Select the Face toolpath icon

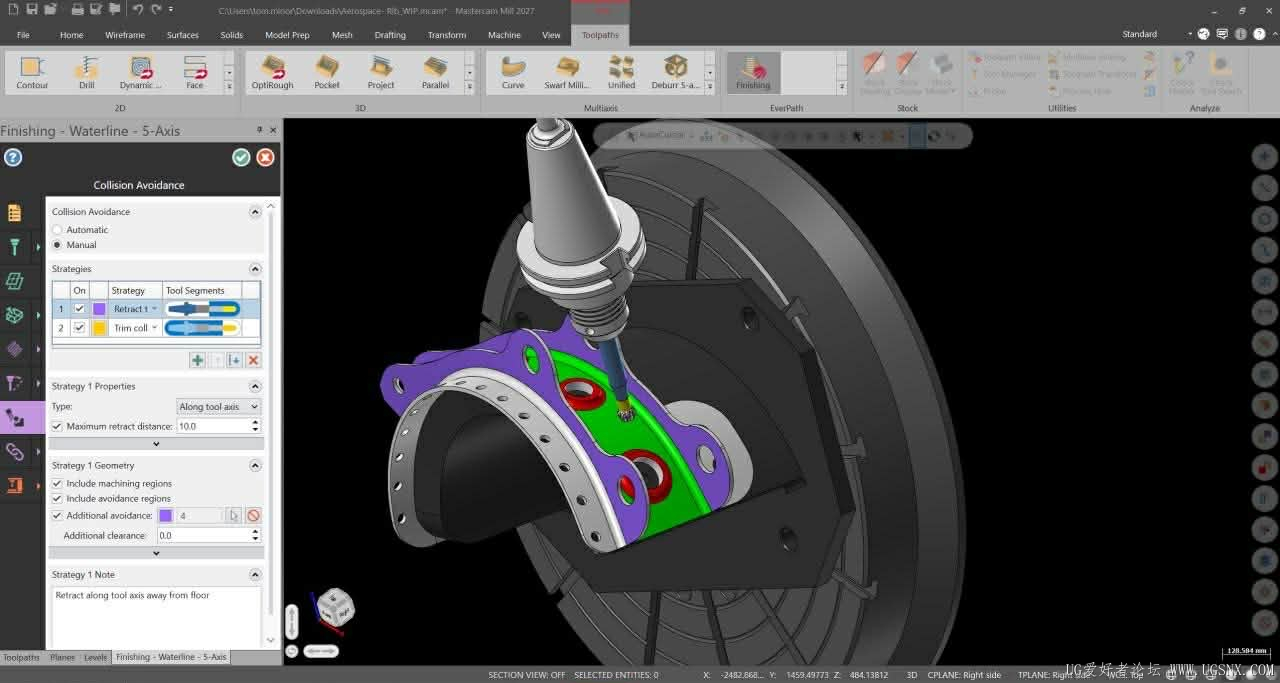click(195, 72)
